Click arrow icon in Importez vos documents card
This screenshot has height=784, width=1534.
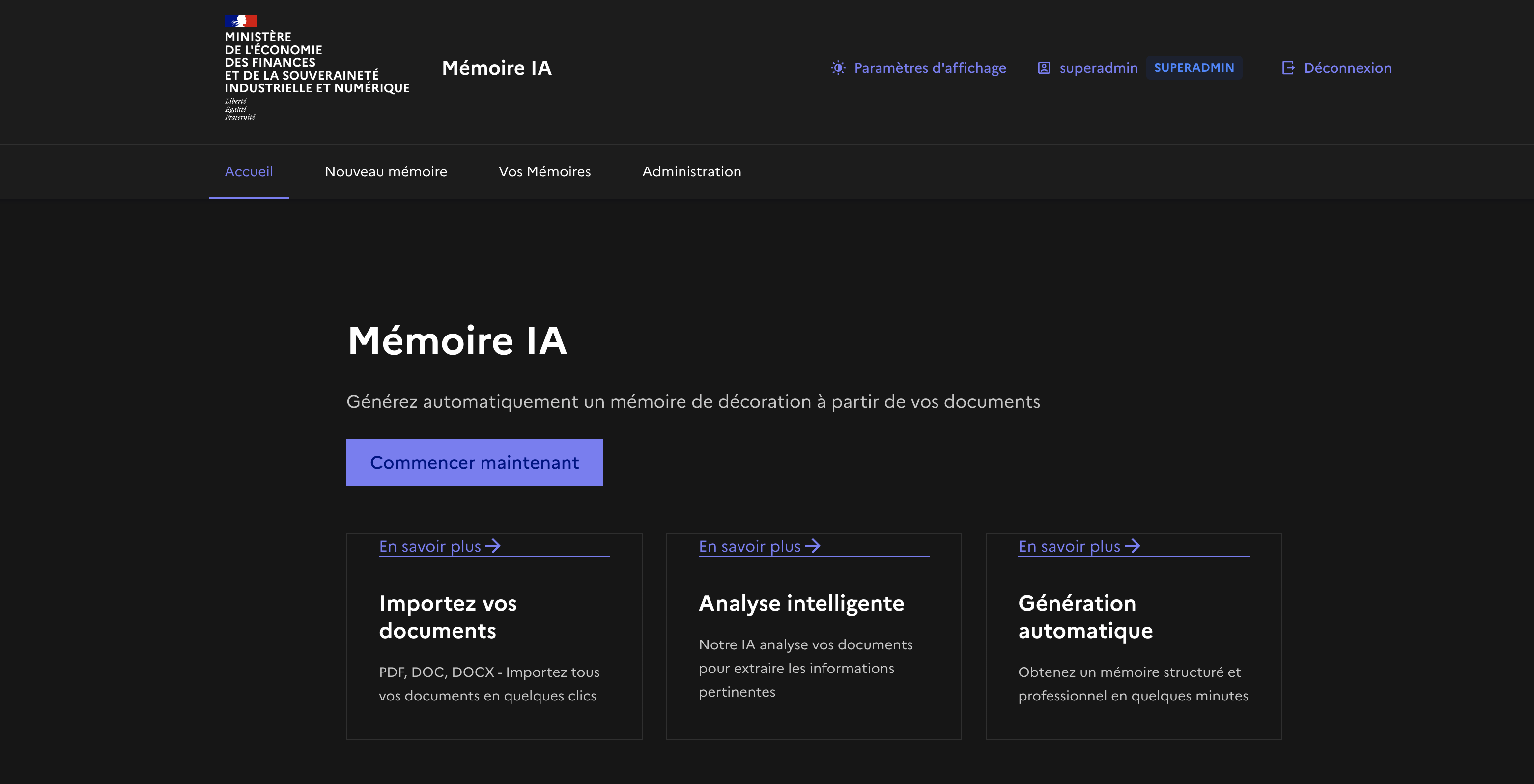pos(492,546)
